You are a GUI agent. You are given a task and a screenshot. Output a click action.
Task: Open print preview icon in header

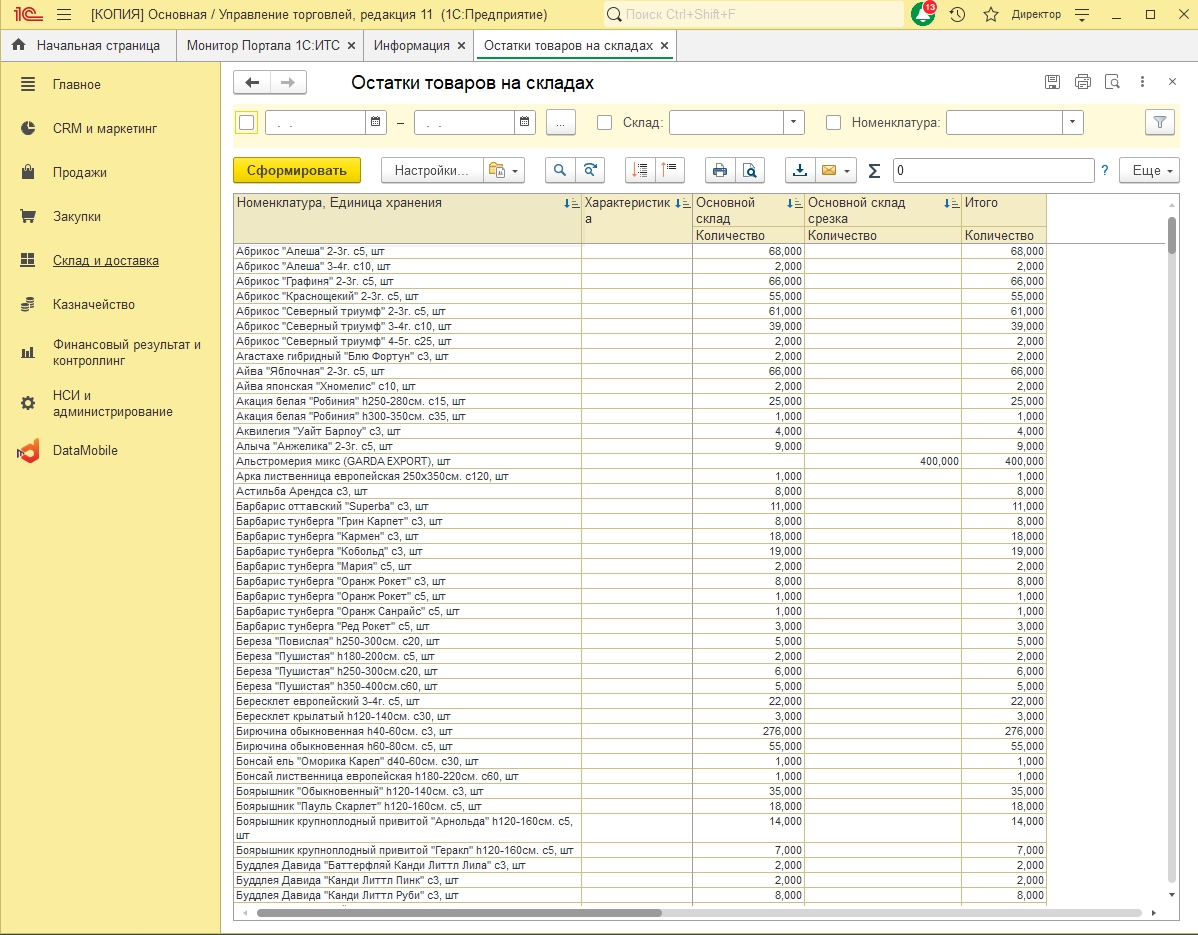point(1112,82)
